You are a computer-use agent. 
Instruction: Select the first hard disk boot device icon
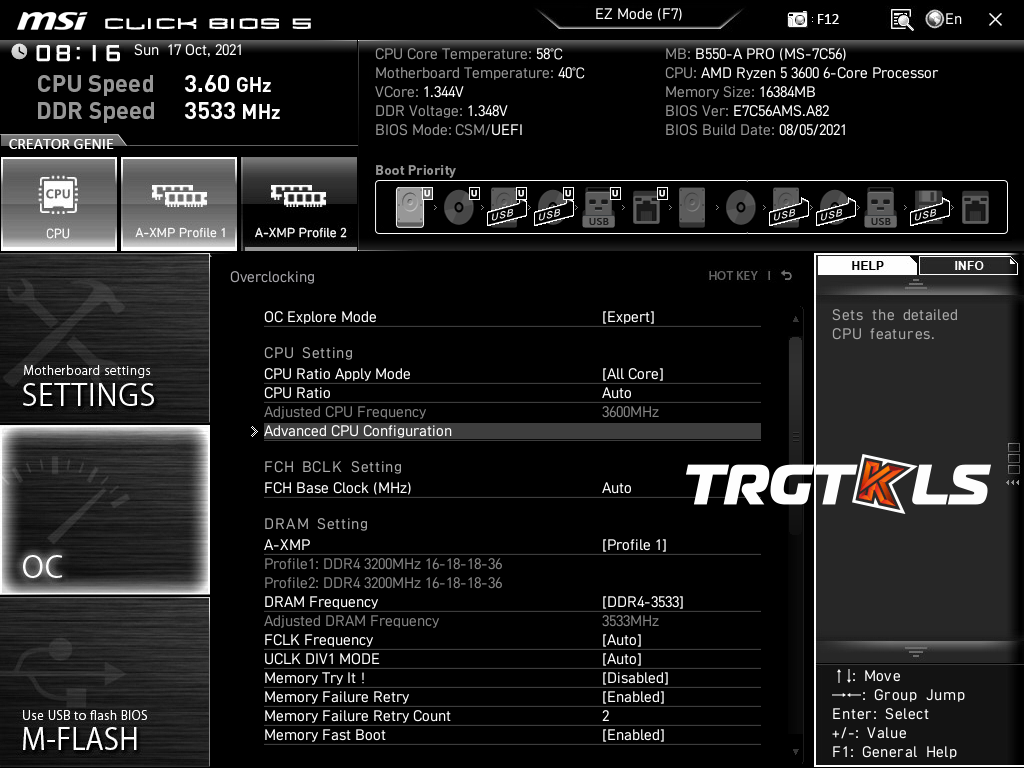pyautogui.click(x=411, y=208)
